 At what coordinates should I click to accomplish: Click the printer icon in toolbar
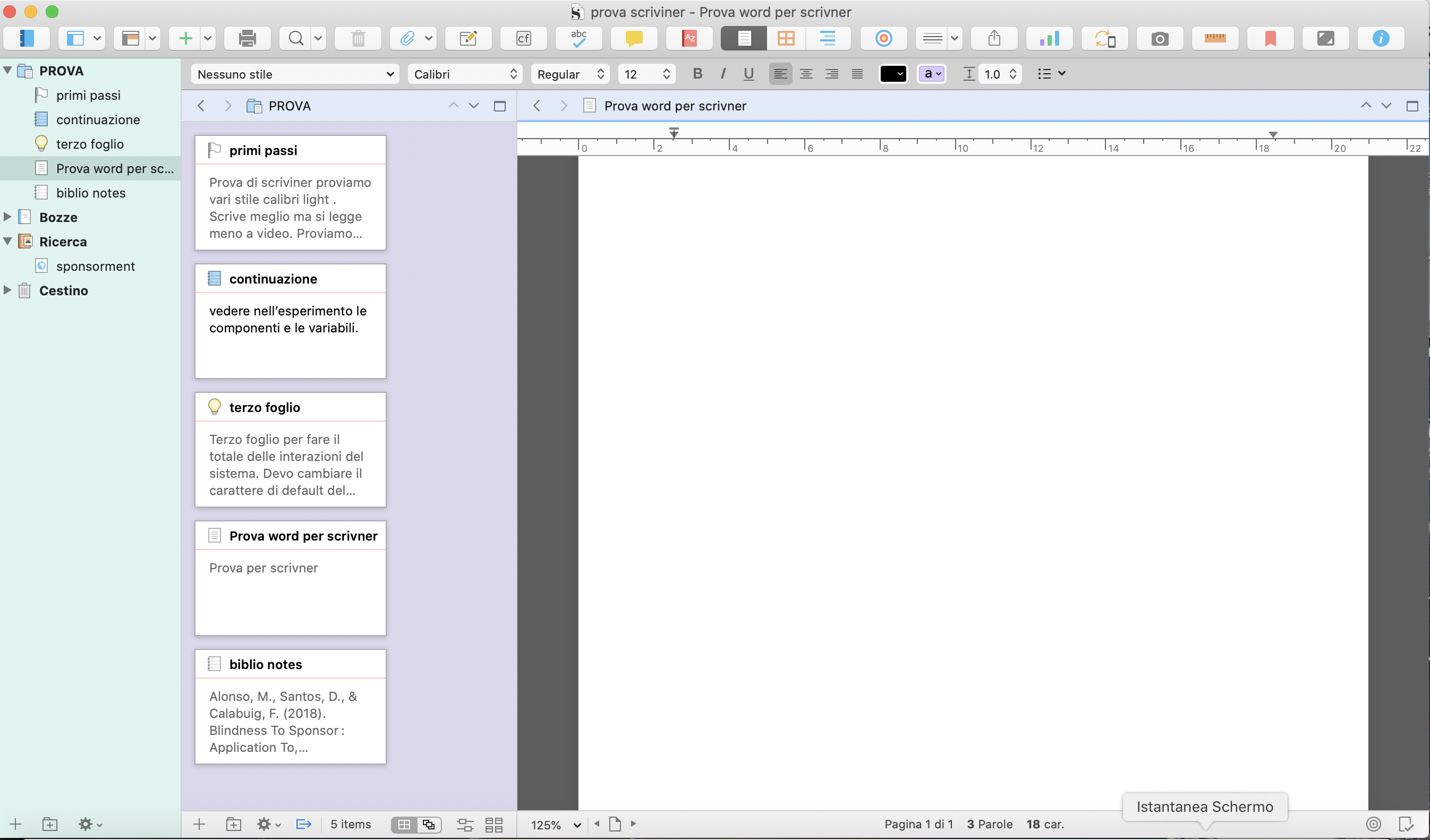tap(247, 39)
